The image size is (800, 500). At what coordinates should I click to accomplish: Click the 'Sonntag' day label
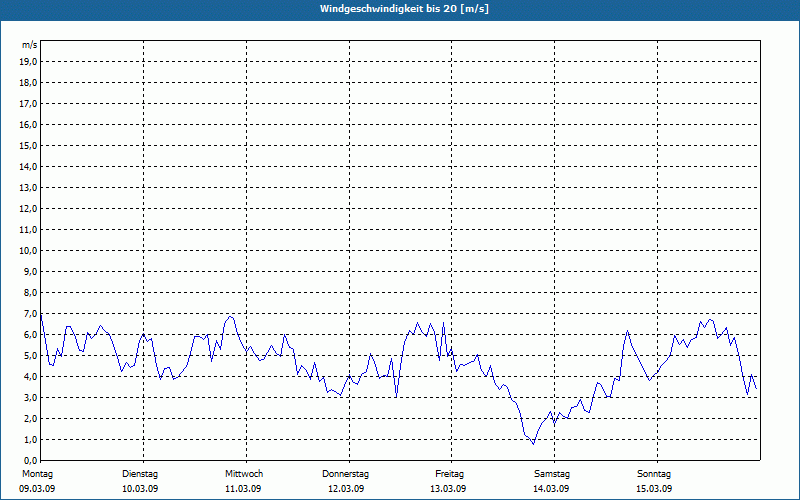click(654, 474)
